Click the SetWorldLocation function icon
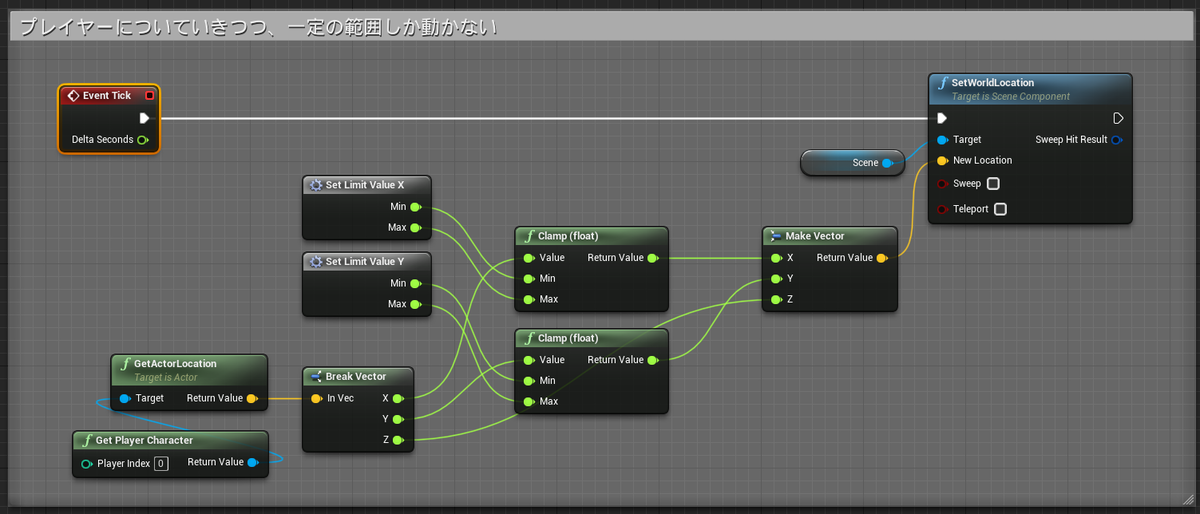The height and width of the screenshot is (514, 1200). pos(943,83)
